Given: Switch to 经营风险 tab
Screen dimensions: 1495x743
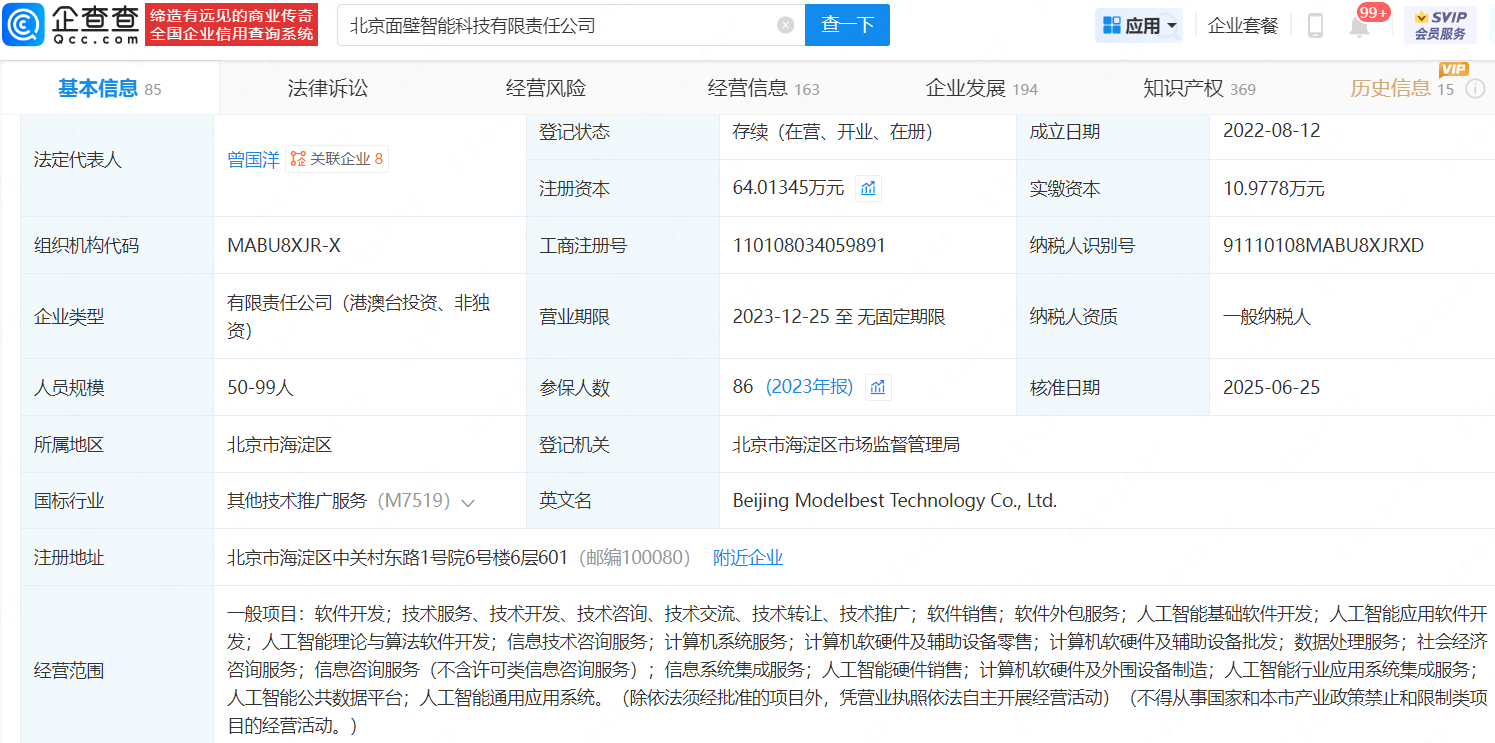Looking at the screenshot, I should tap(546, 89).
